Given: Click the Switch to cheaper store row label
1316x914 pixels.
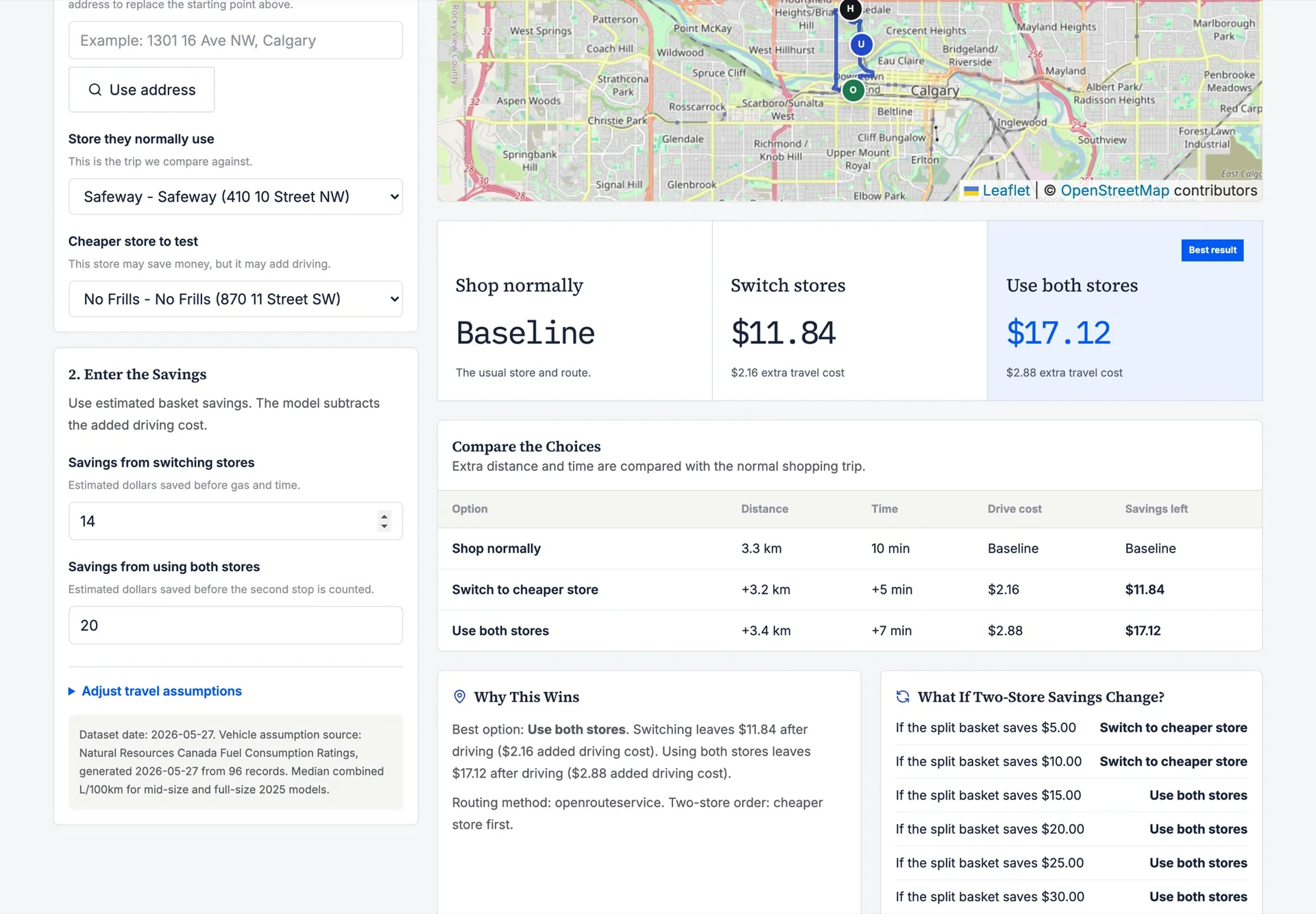Looking at the screenshot, I should pos(525,590).
